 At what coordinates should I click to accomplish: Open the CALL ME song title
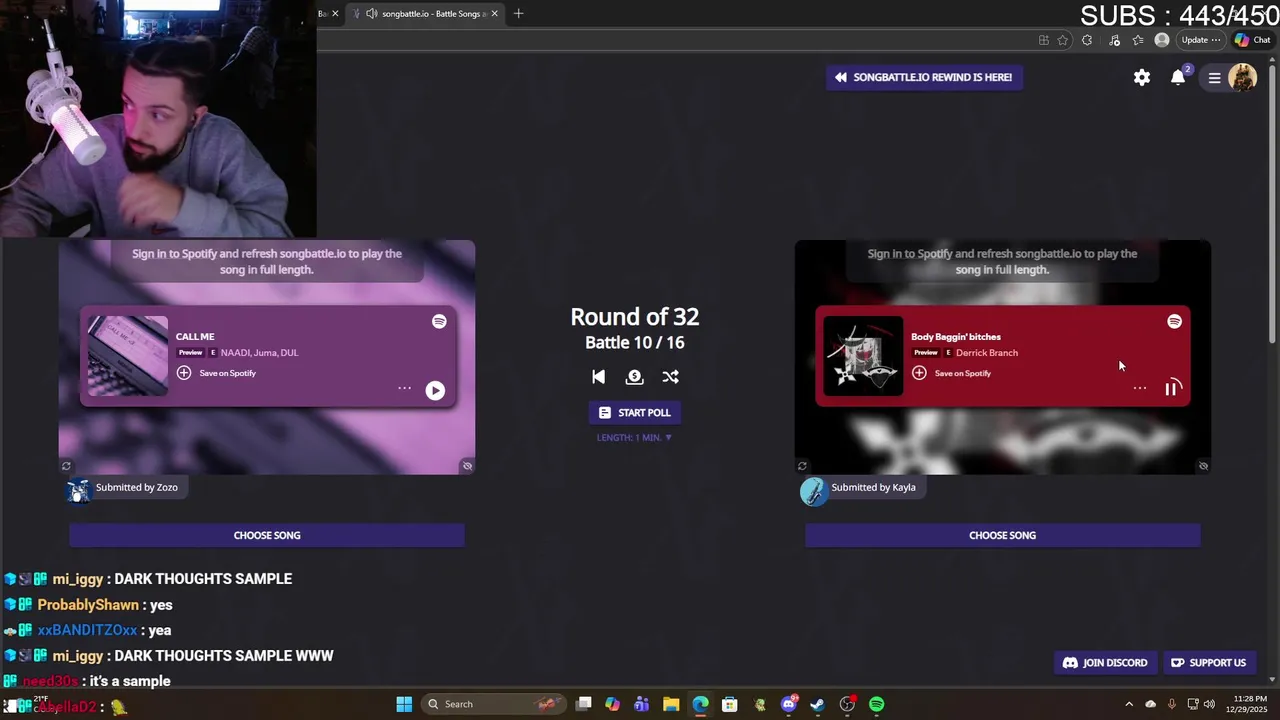[195, 337]
